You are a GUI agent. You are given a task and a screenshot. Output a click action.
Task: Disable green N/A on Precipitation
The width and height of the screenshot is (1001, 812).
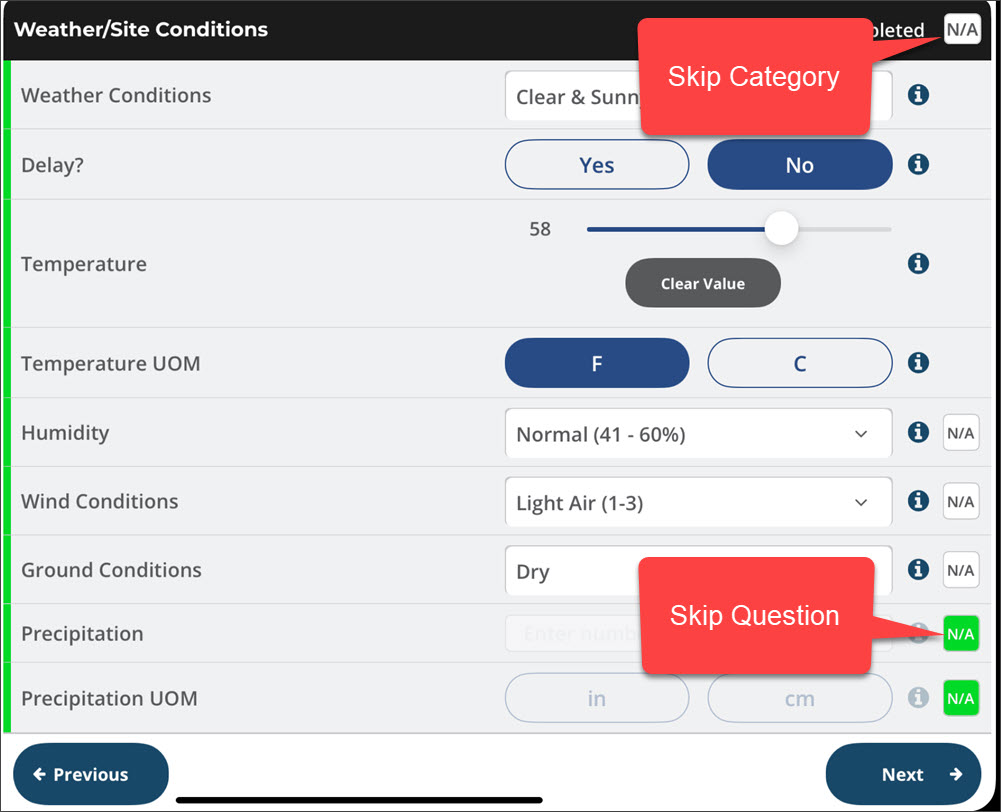tap(961, 634)
